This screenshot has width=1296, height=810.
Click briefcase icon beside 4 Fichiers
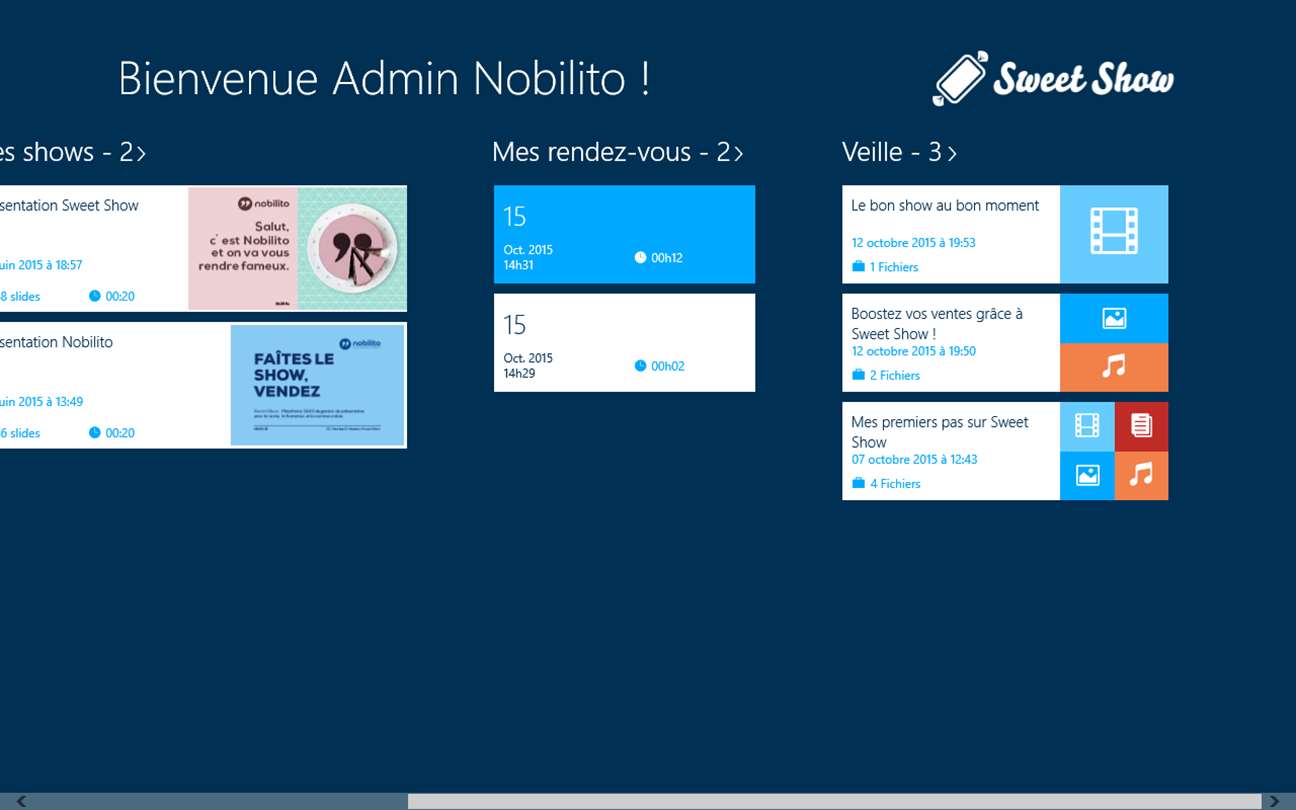point(858,483)
